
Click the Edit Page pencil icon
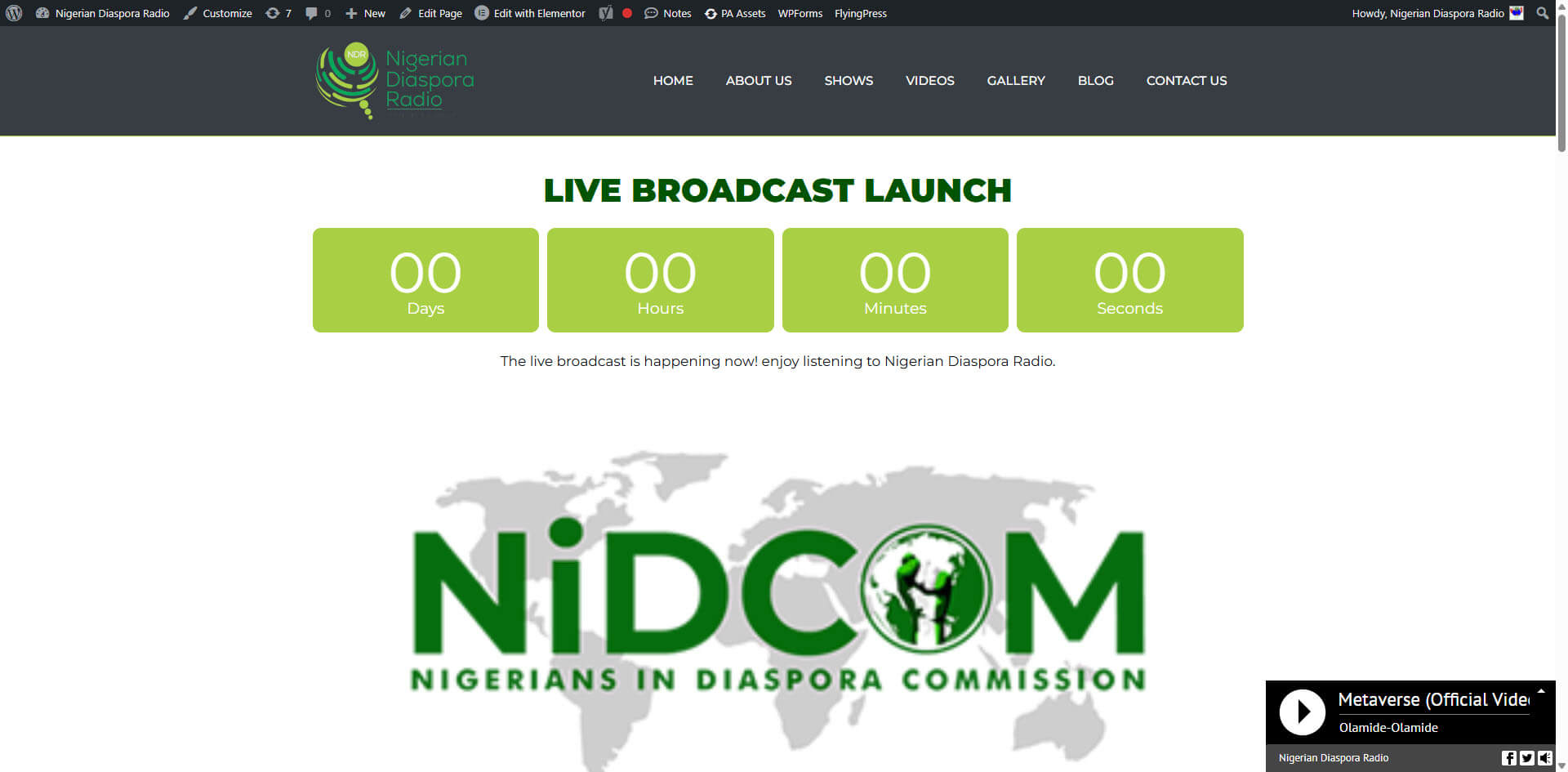coord(405,13)
